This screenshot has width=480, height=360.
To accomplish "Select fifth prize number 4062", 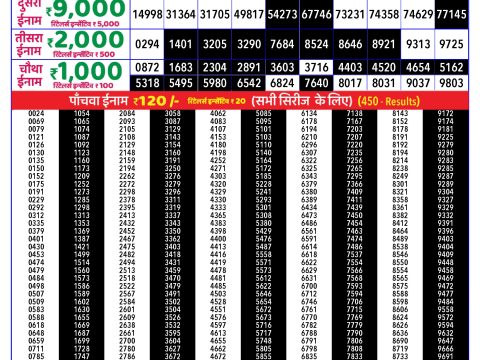I will (x=218, y=113).
